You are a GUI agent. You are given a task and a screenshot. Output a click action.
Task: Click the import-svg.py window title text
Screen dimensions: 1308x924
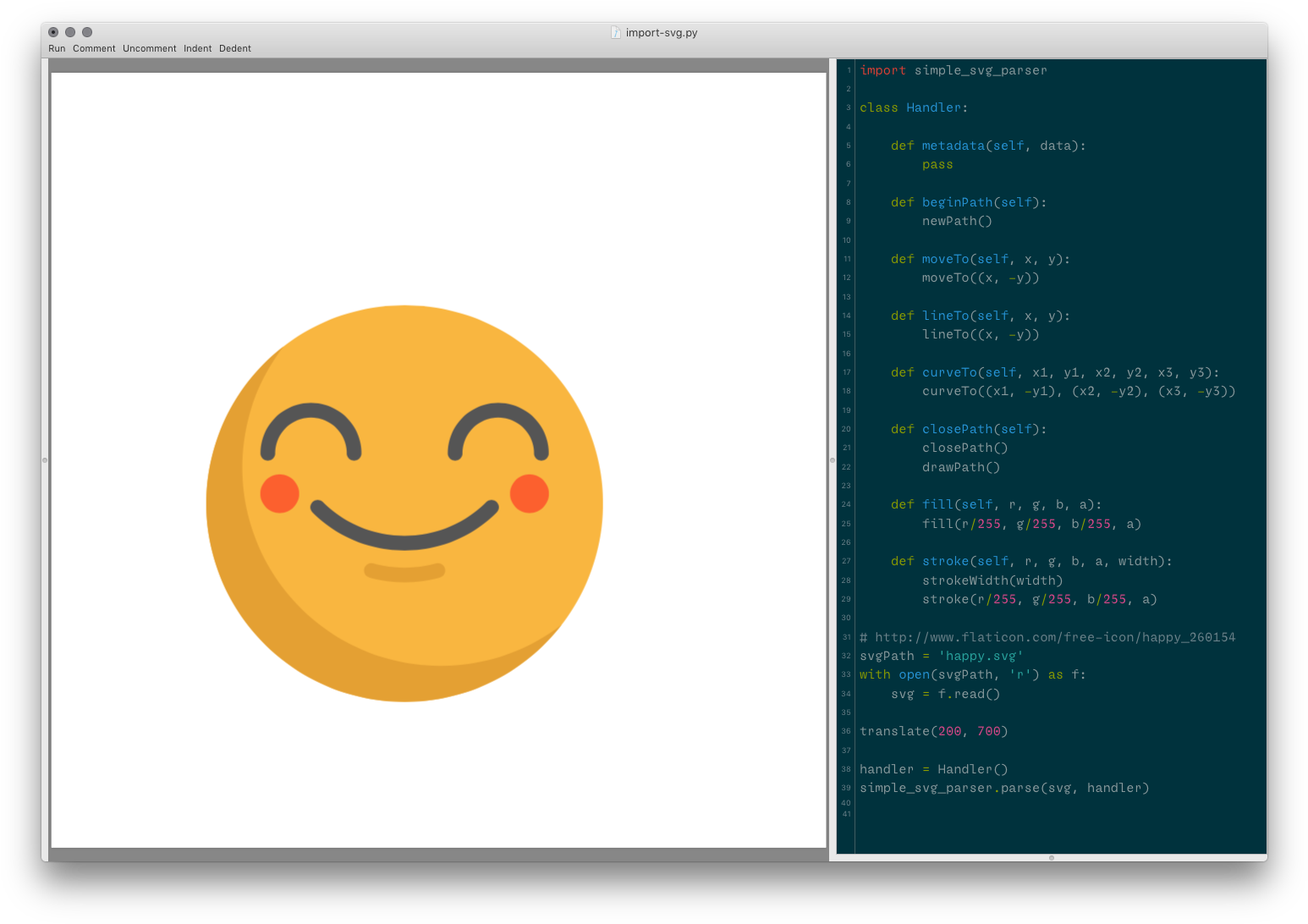click(x=662, y=33)
